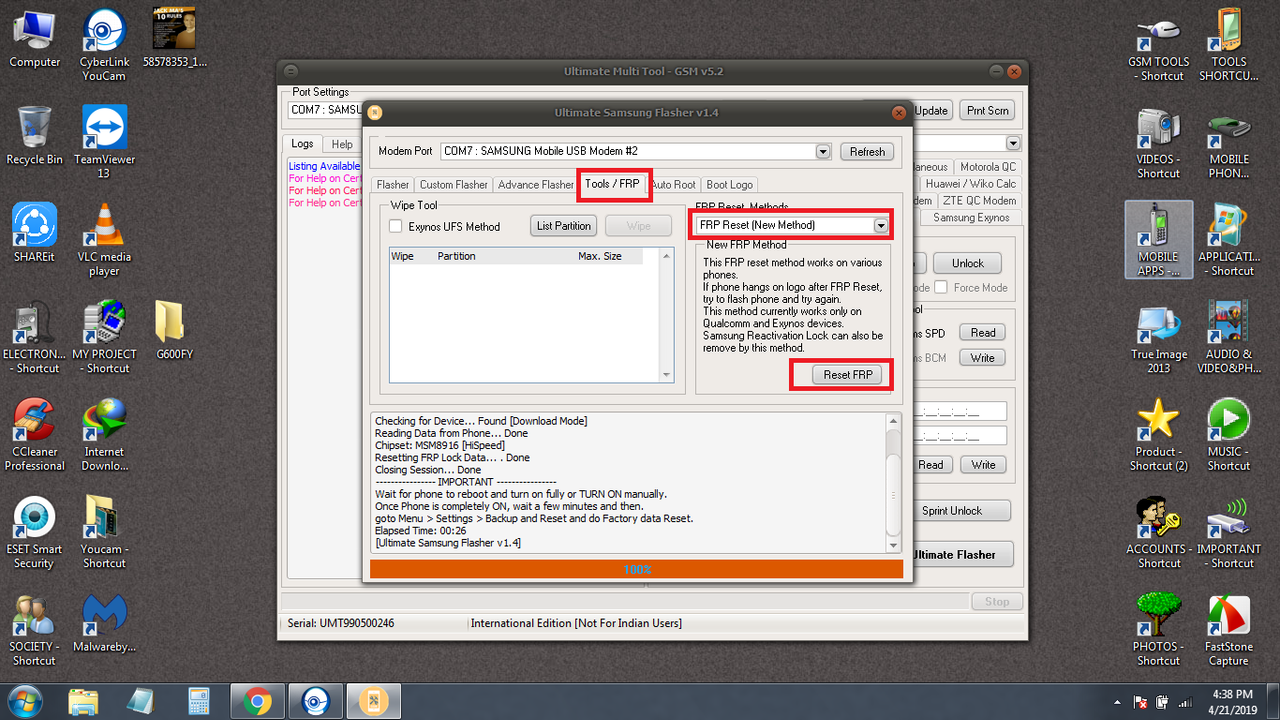Launch FastStone Capture from desktop
The image size is (1280, 720).
coord(1228,630)
